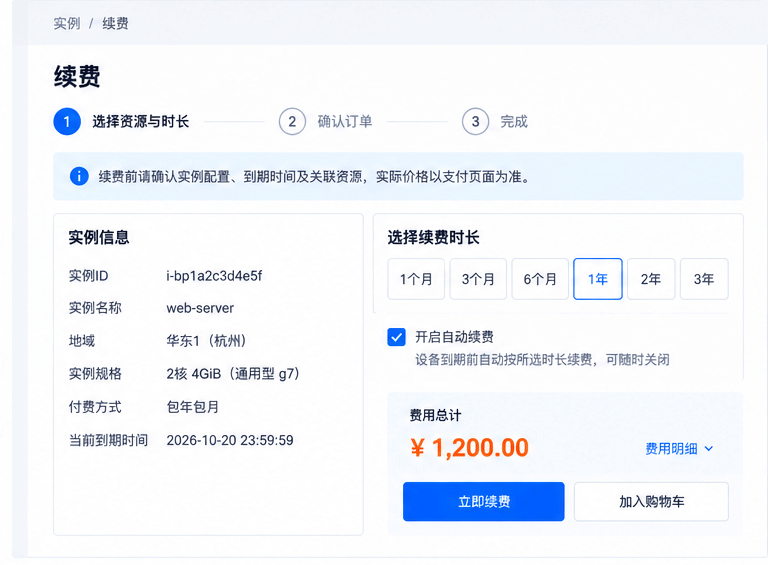Click step 1 circle 选择资源与时长
Image resolution: width=768 pixels, height=565 pixels.
click(67, 121)
